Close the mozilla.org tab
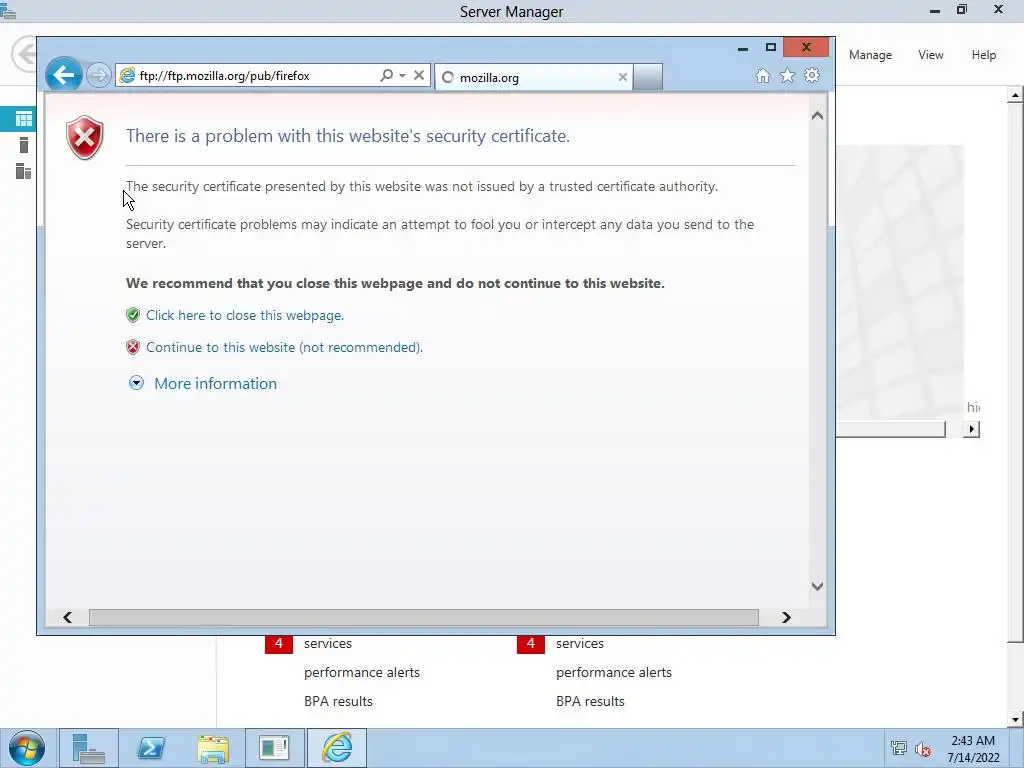The image size is (1024, 768). [x=622, y=77]
